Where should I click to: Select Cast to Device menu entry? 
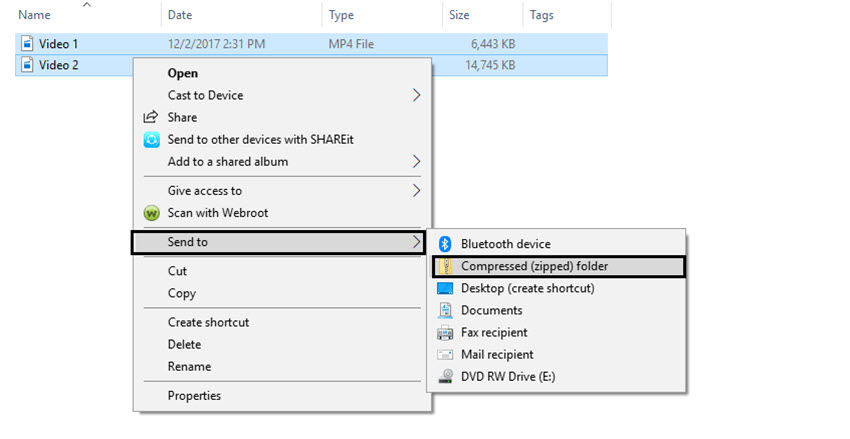[282, 95]
